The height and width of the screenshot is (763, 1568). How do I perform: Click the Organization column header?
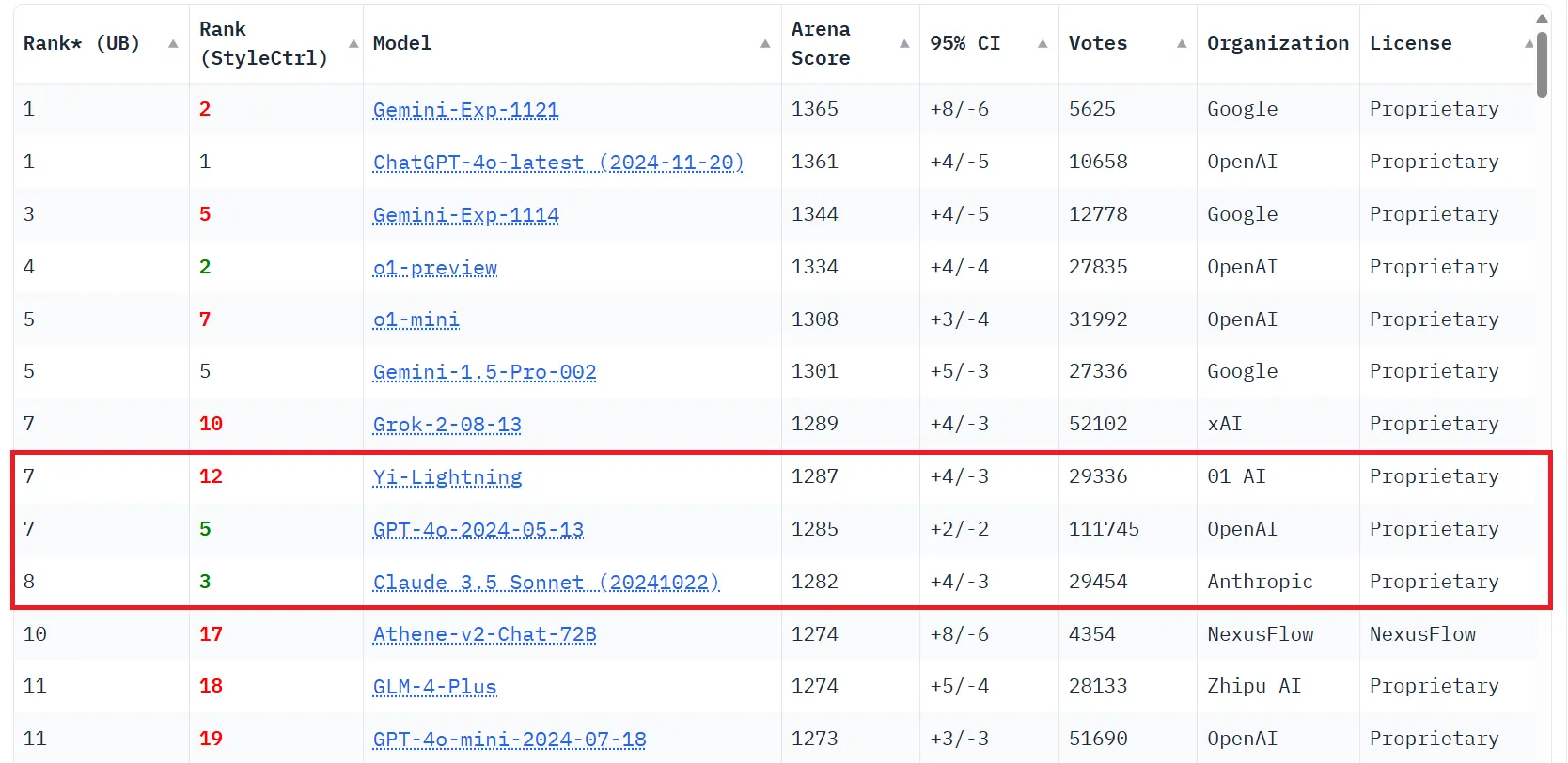point(1278,43)
